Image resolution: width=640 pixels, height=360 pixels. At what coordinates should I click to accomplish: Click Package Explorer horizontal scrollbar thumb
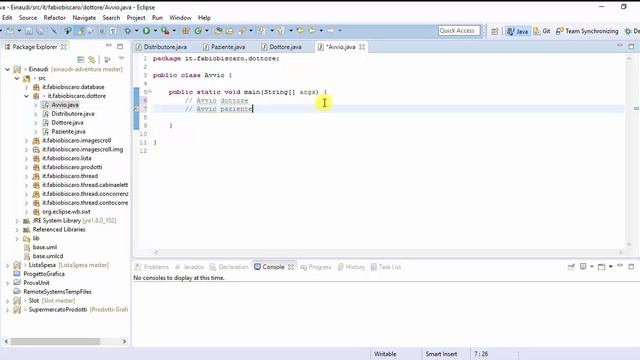pyautogui.click(x=55, y=341)
